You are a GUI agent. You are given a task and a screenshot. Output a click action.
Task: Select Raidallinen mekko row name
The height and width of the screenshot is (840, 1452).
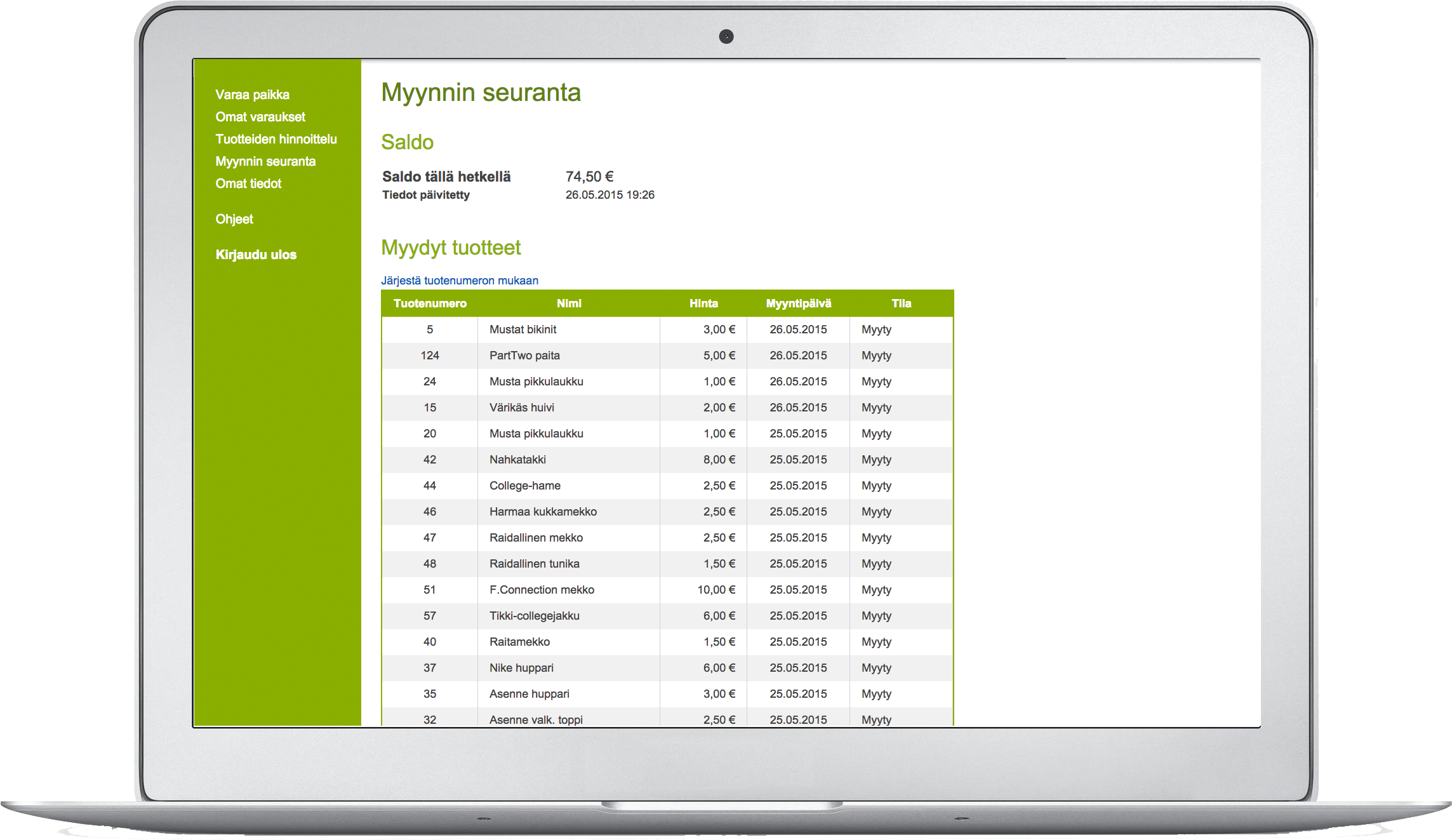pos(536,538)
